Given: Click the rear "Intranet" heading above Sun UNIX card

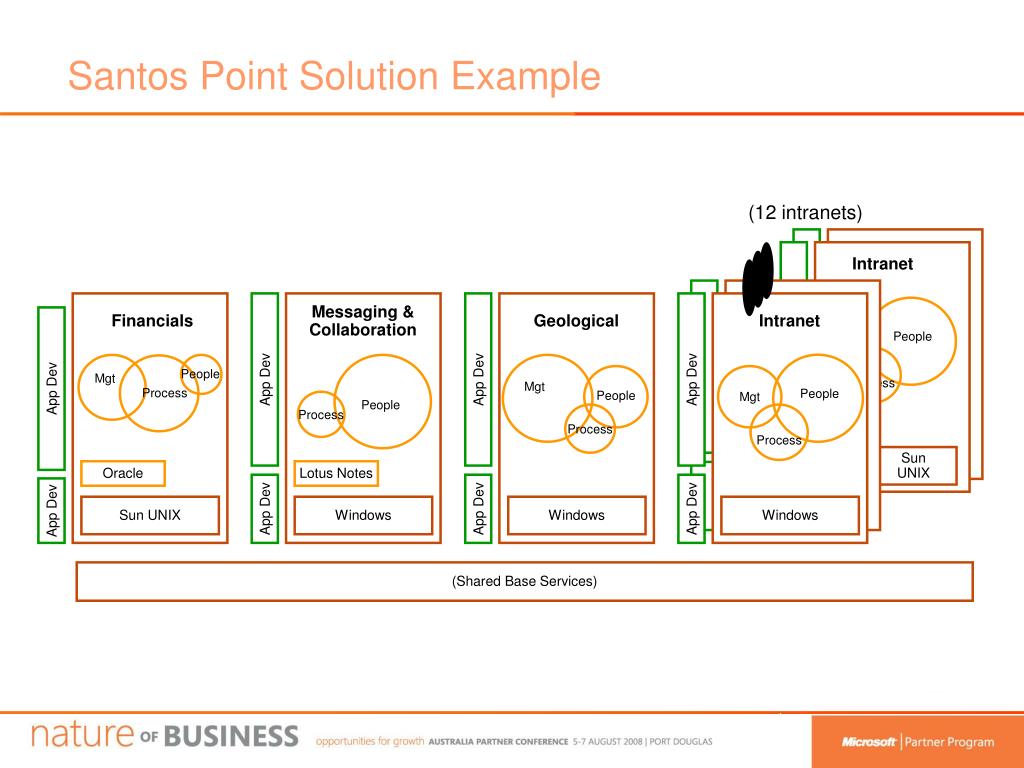Looking at the screenshot, I should (x=882, y=264).
